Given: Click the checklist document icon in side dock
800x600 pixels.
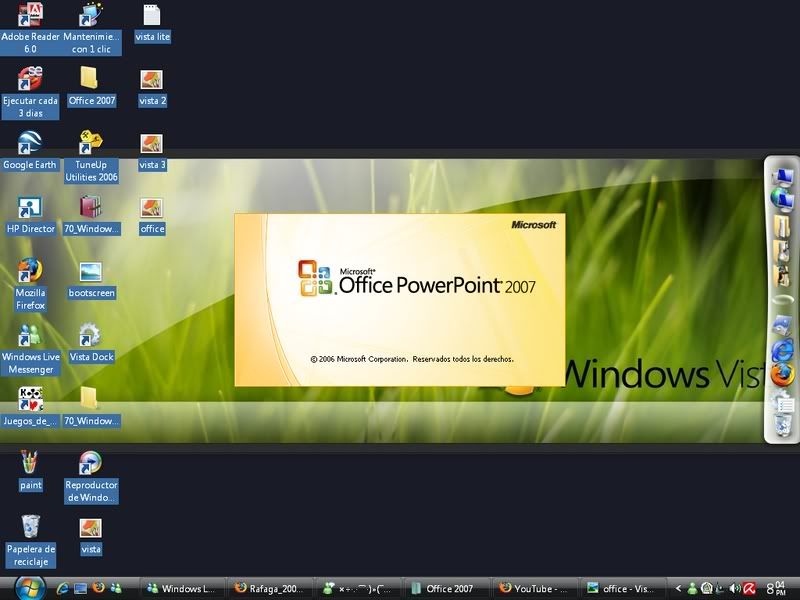Looking at the screenshot, I should (783, 402).
